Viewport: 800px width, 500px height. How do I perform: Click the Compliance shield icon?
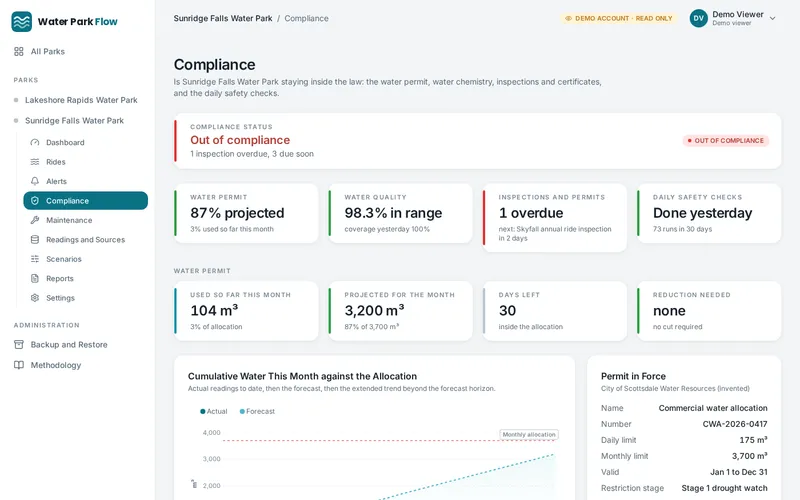(35, 201)
